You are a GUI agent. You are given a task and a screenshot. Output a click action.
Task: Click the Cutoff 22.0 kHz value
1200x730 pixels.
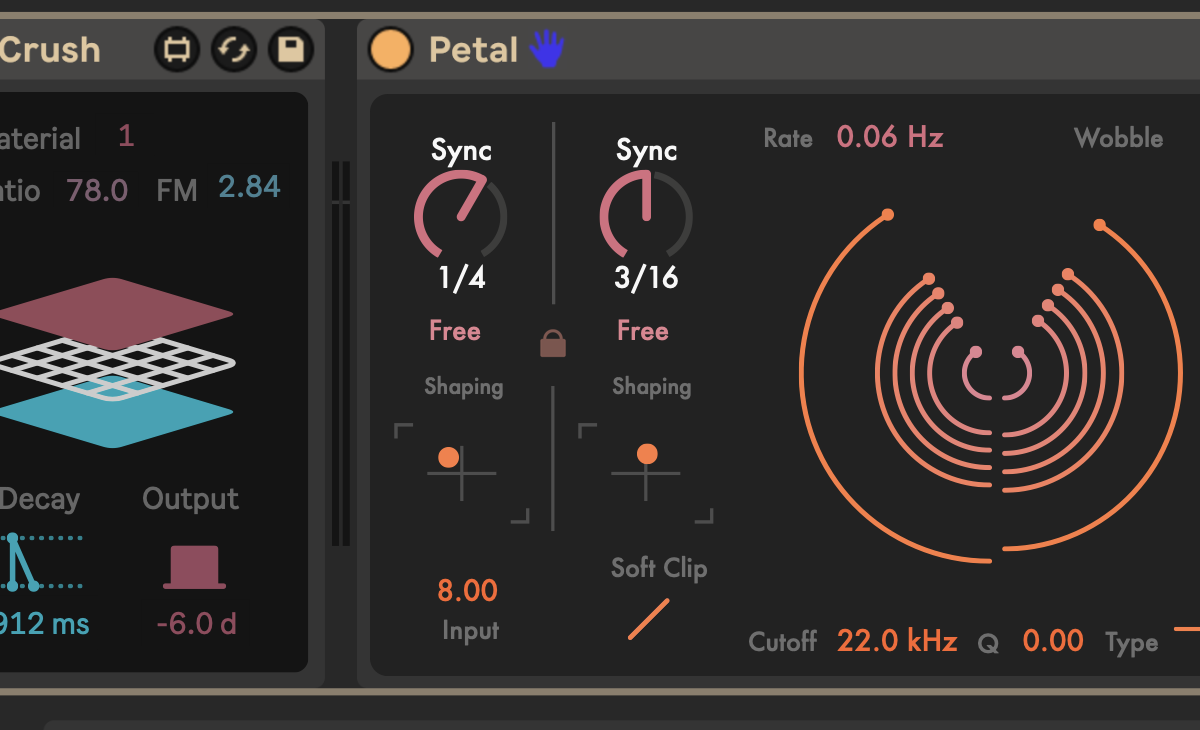point(897,641)
